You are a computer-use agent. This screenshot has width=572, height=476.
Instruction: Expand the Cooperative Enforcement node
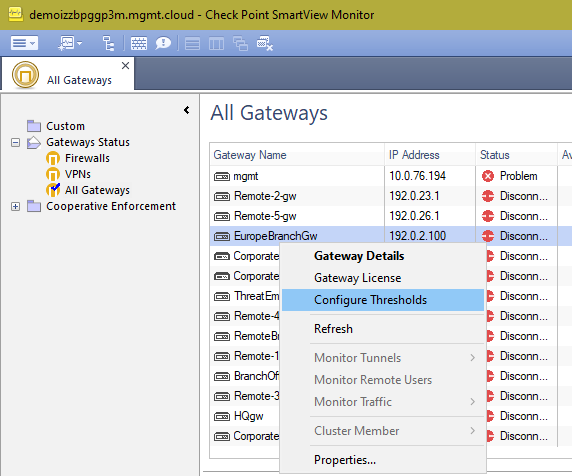pos(15,206)
